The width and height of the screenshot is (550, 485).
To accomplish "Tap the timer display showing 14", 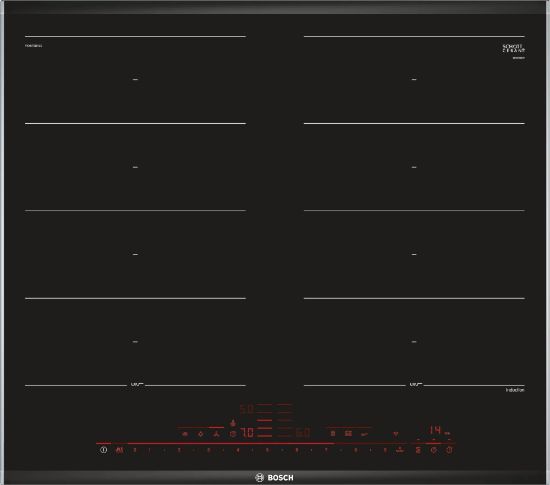I will (435, 430).
